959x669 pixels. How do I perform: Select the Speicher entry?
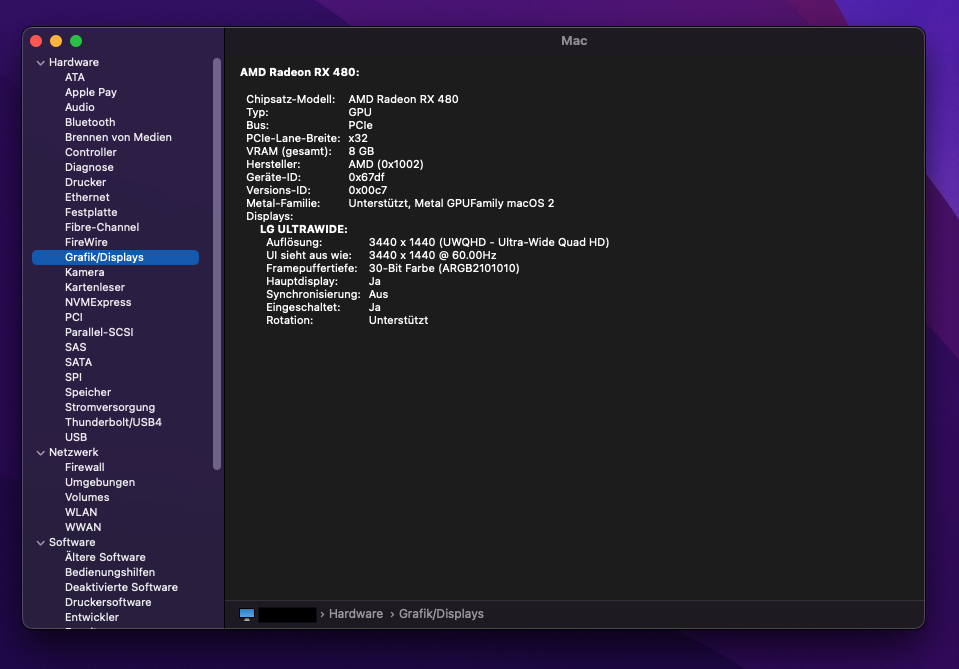tap(88, 392)
